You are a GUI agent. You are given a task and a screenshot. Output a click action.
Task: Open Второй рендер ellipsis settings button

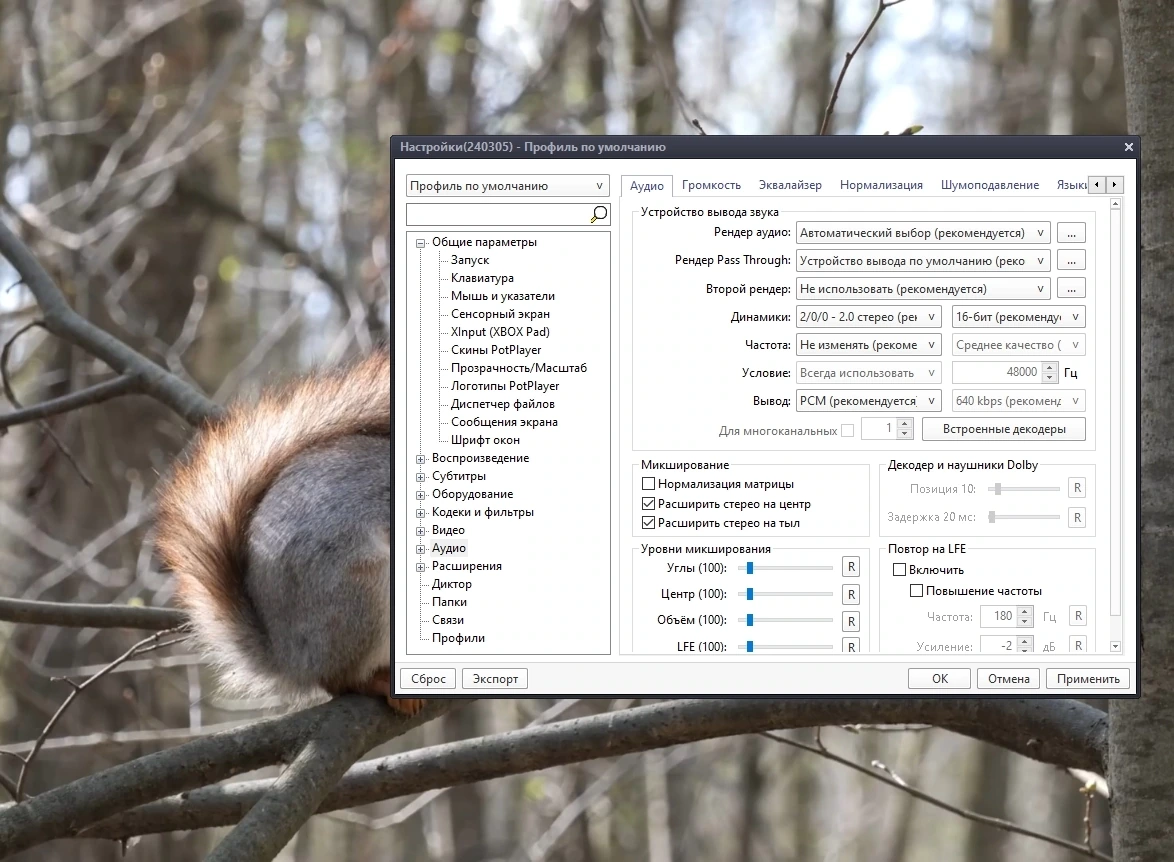pyautogui.click(x=1071, y=288)
